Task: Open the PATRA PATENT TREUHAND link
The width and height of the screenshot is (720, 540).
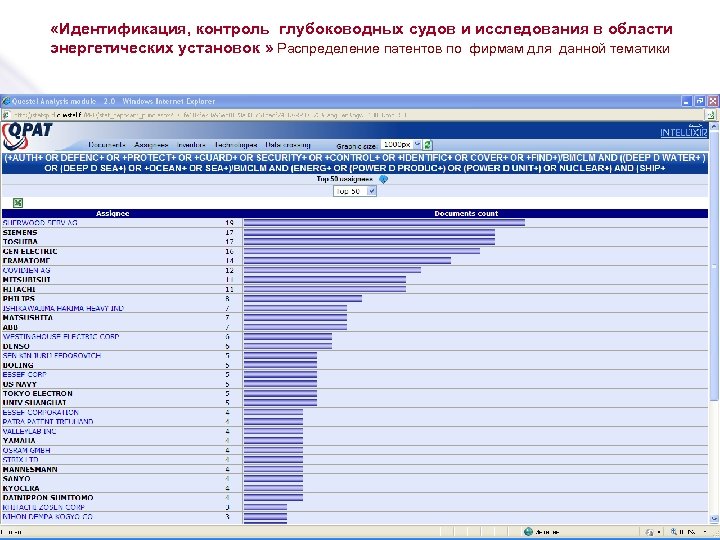Action: coord(48,422)
